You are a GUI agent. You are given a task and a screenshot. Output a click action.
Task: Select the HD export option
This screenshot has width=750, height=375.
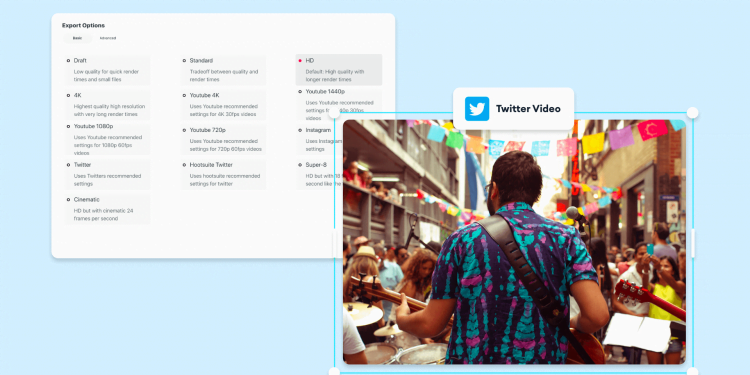(339, 70)
